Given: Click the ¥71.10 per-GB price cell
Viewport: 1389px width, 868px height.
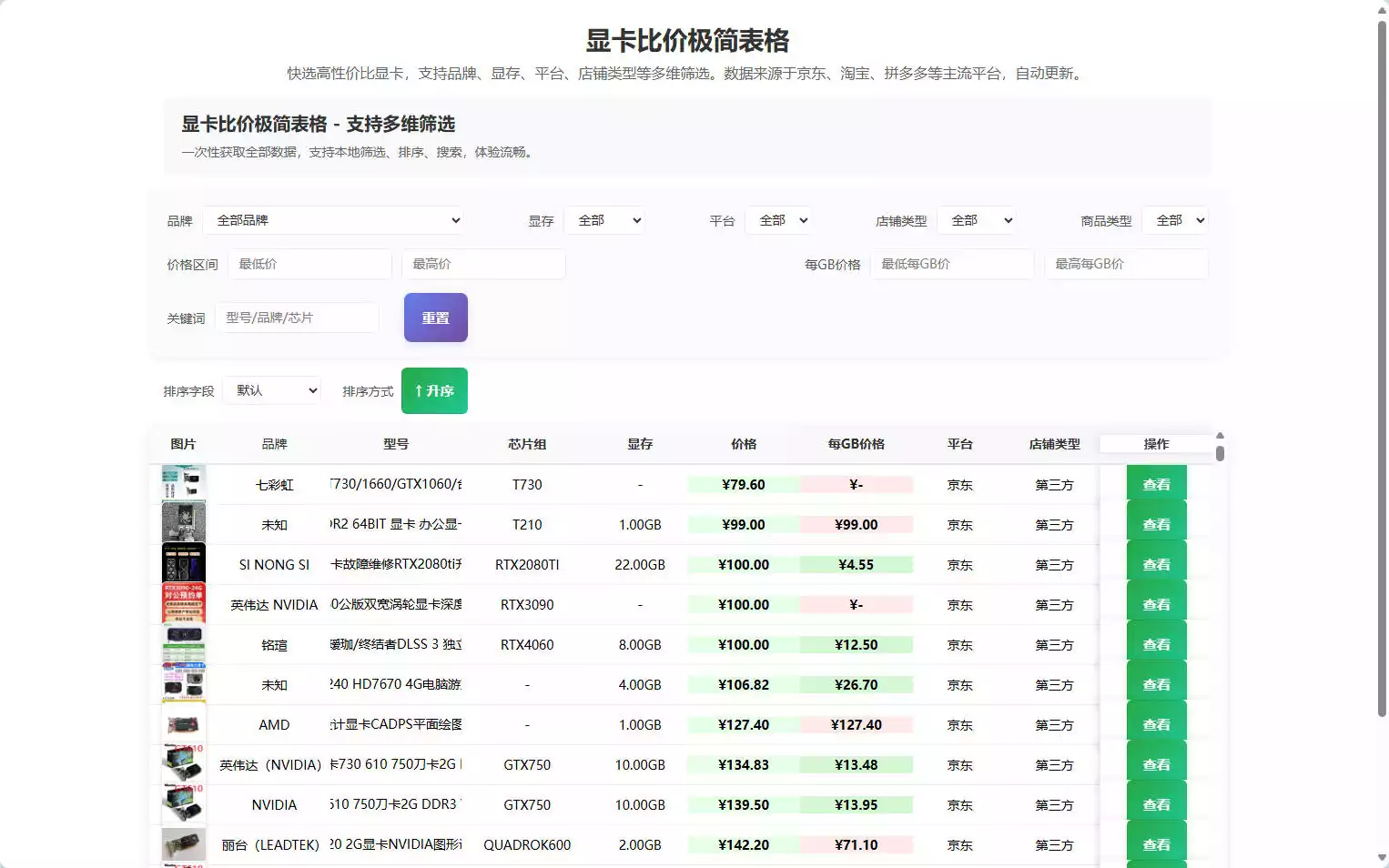Looking at the screenshot, I should click(x=857, y=845).
